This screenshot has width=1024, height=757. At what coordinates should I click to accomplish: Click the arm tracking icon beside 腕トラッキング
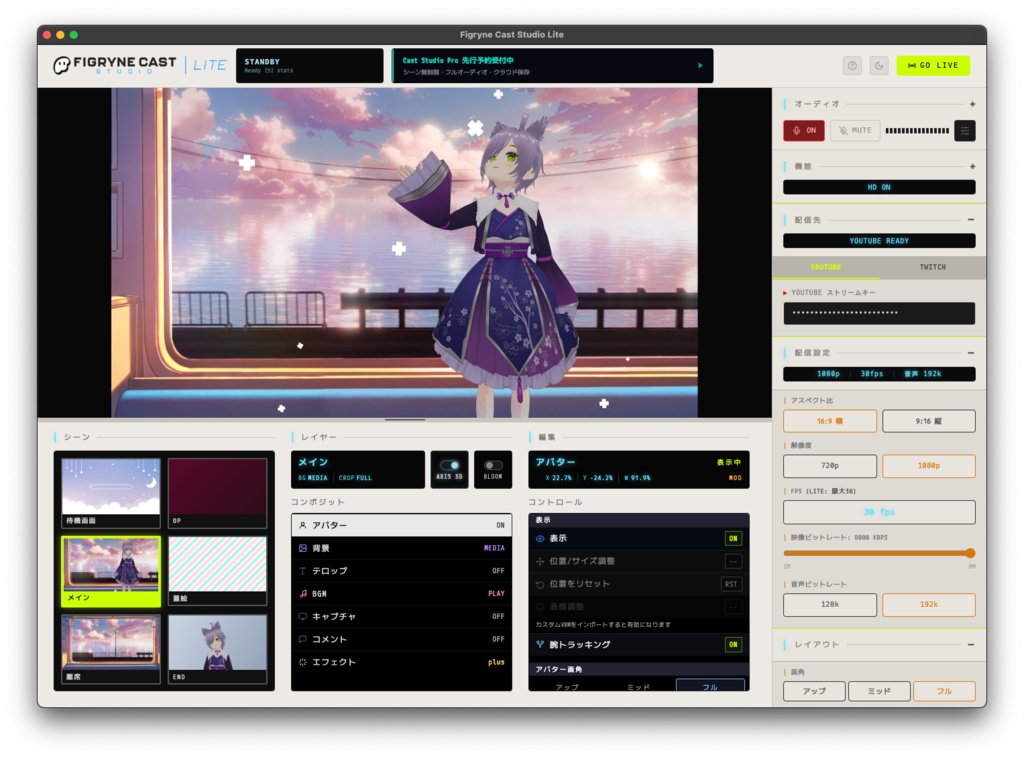coord(540,645)
